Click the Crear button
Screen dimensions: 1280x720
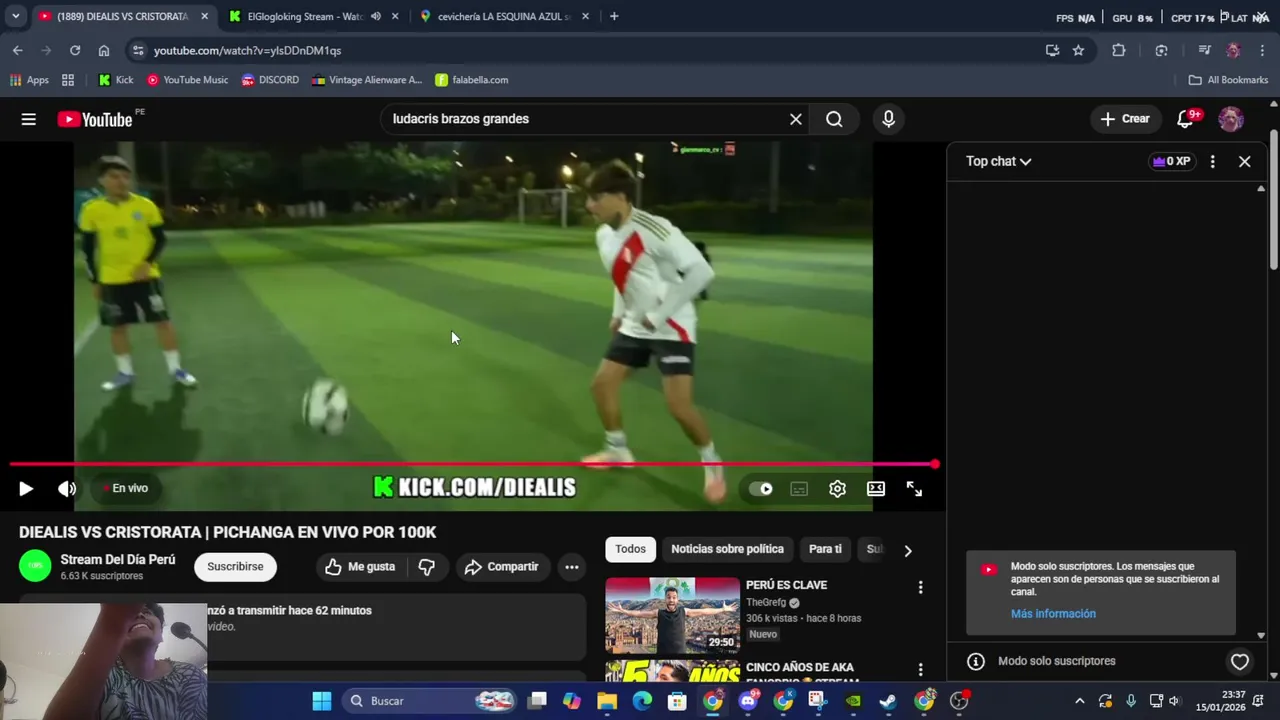click(1126, 119)
